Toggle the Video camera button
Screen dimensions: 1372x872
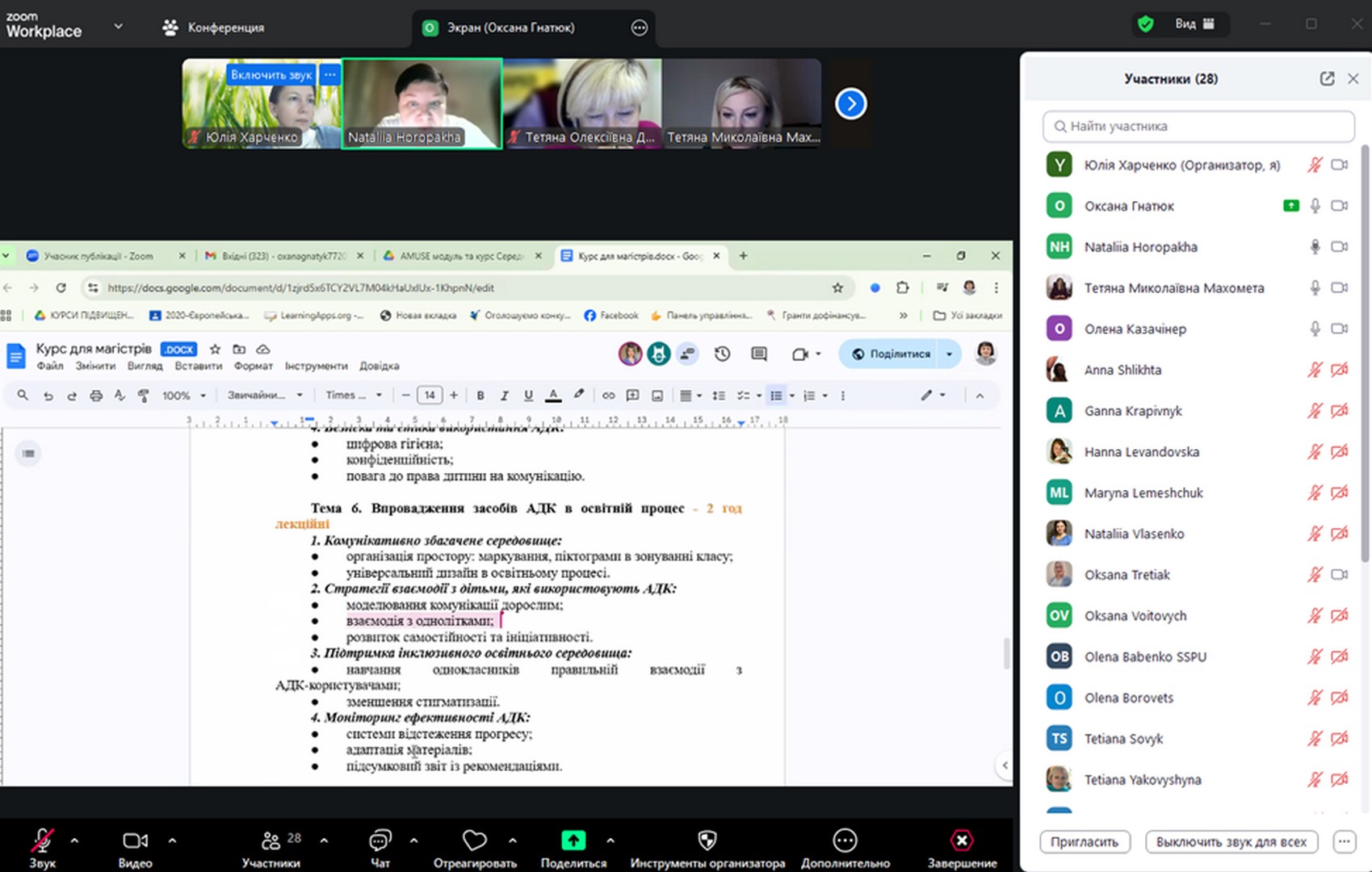coord(135,841)
